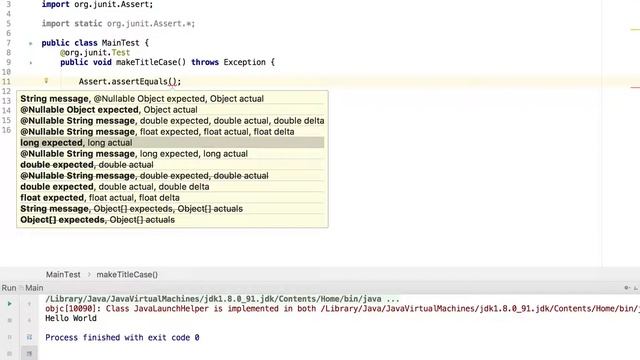The width and height of the screenshot is (640, 360).
Task: Select 'float expected, float actual, float delta' hint
Action: click(172, 198)
